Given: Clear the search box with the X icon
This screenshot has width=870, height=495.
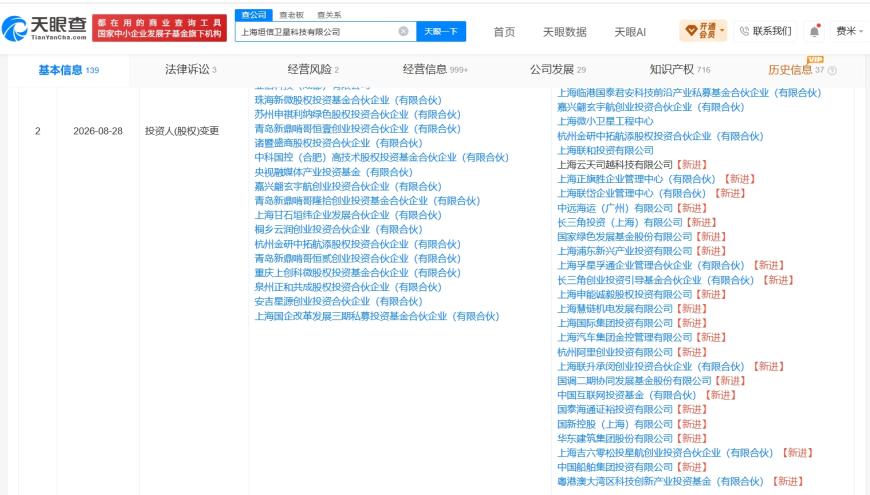Looking at the screenshot, I should pyautogui.click(x=403, y=32).
